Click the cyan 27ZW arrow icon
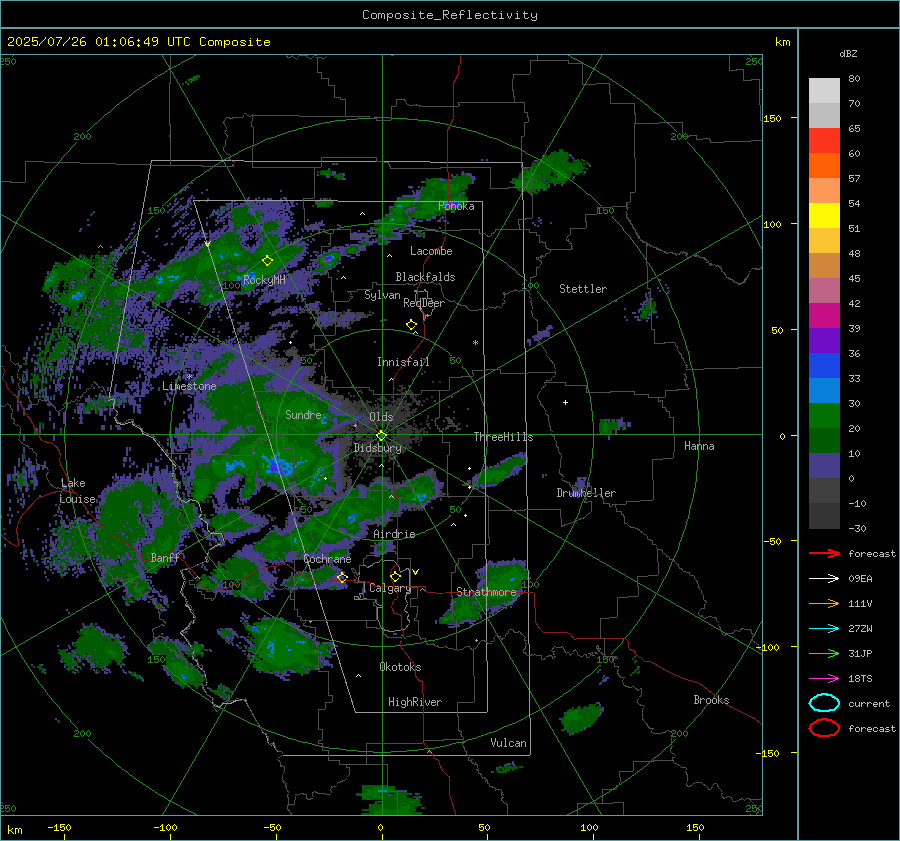Viewport: 900px width, 841px height. [x=824, y=629]
